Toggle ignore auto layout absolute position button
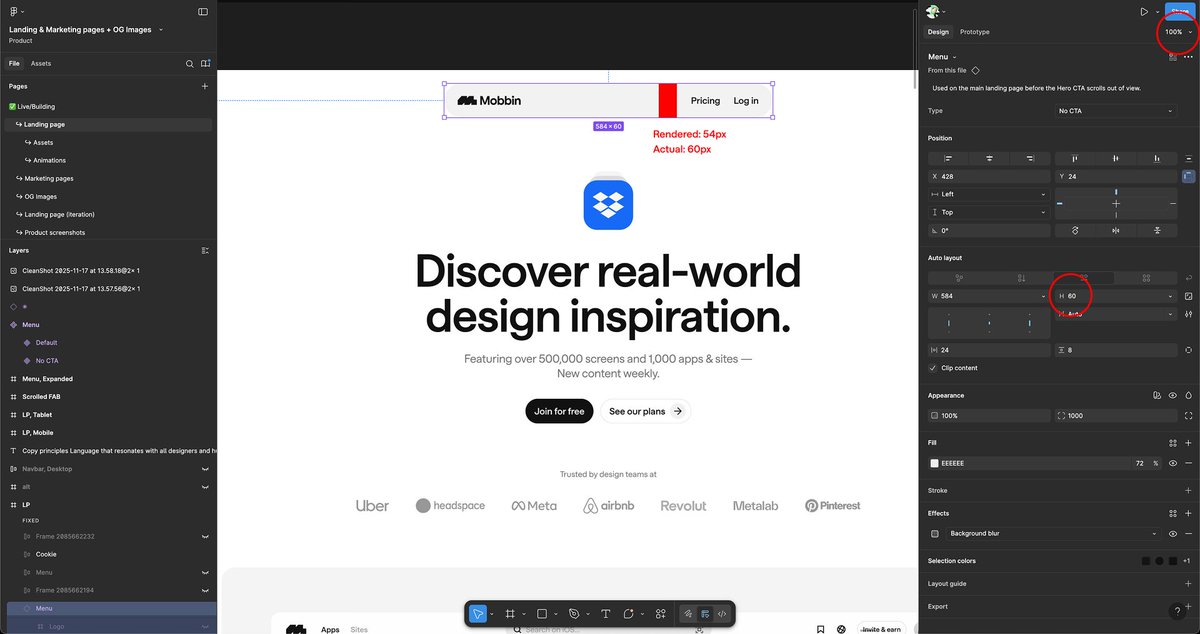This screenshot has width=1200, height=634. (x=1188, y=176)
